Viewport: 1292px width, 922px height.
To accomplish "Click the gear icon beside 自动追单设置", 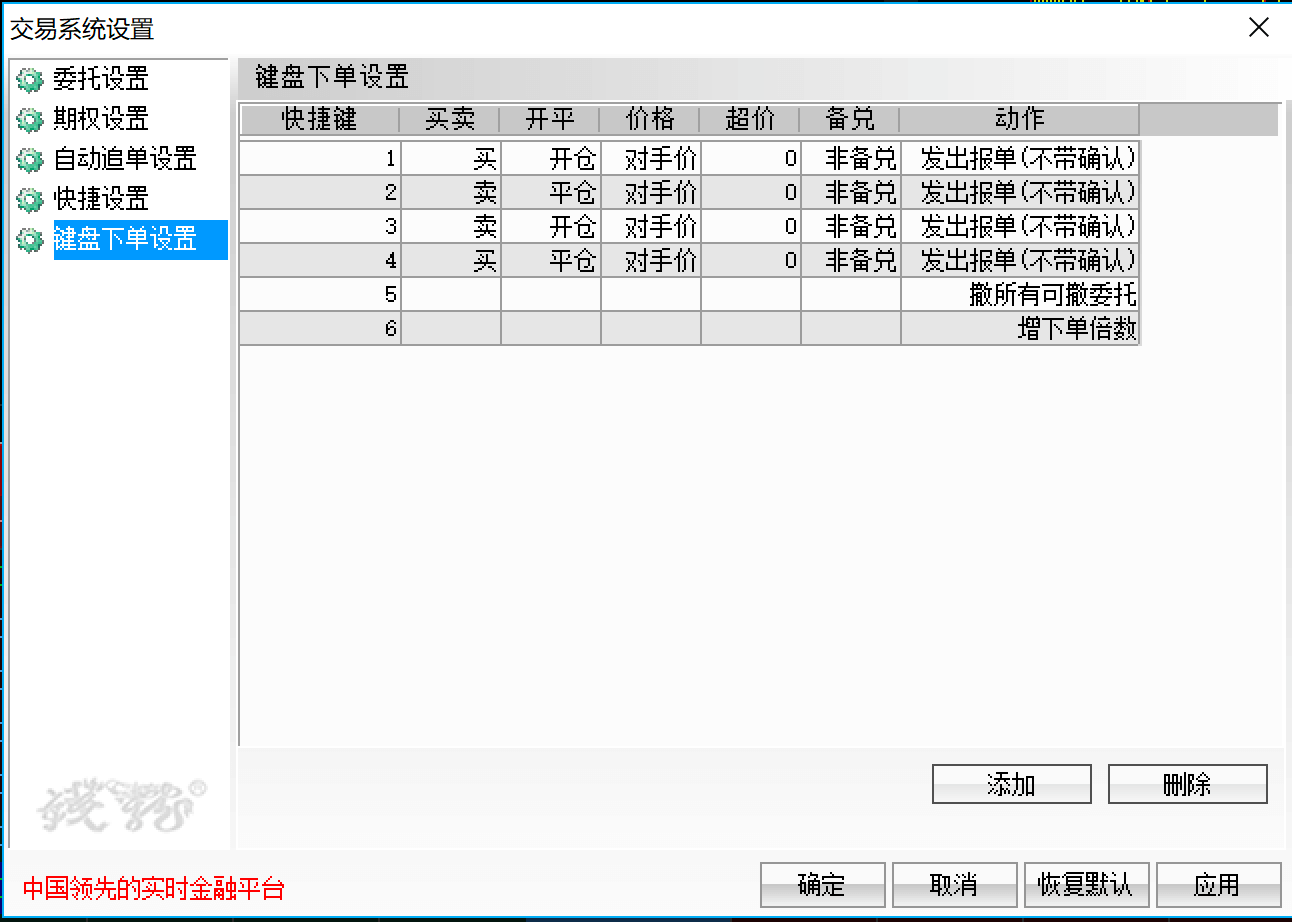I will 31,160.
